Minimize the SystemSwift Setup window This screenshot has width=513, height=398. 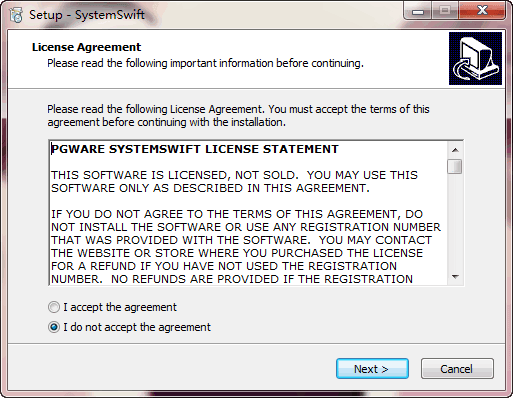[417, 11]
